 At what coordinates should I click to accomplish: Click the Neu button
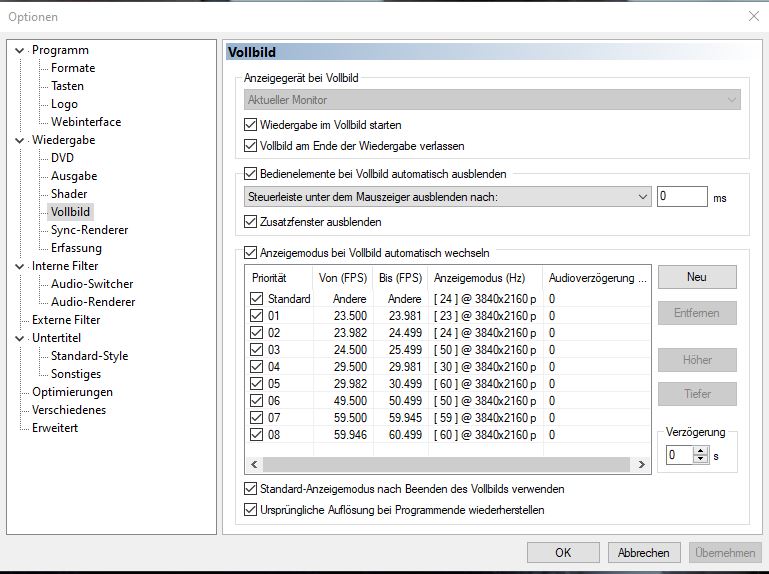tap(697, 277)
